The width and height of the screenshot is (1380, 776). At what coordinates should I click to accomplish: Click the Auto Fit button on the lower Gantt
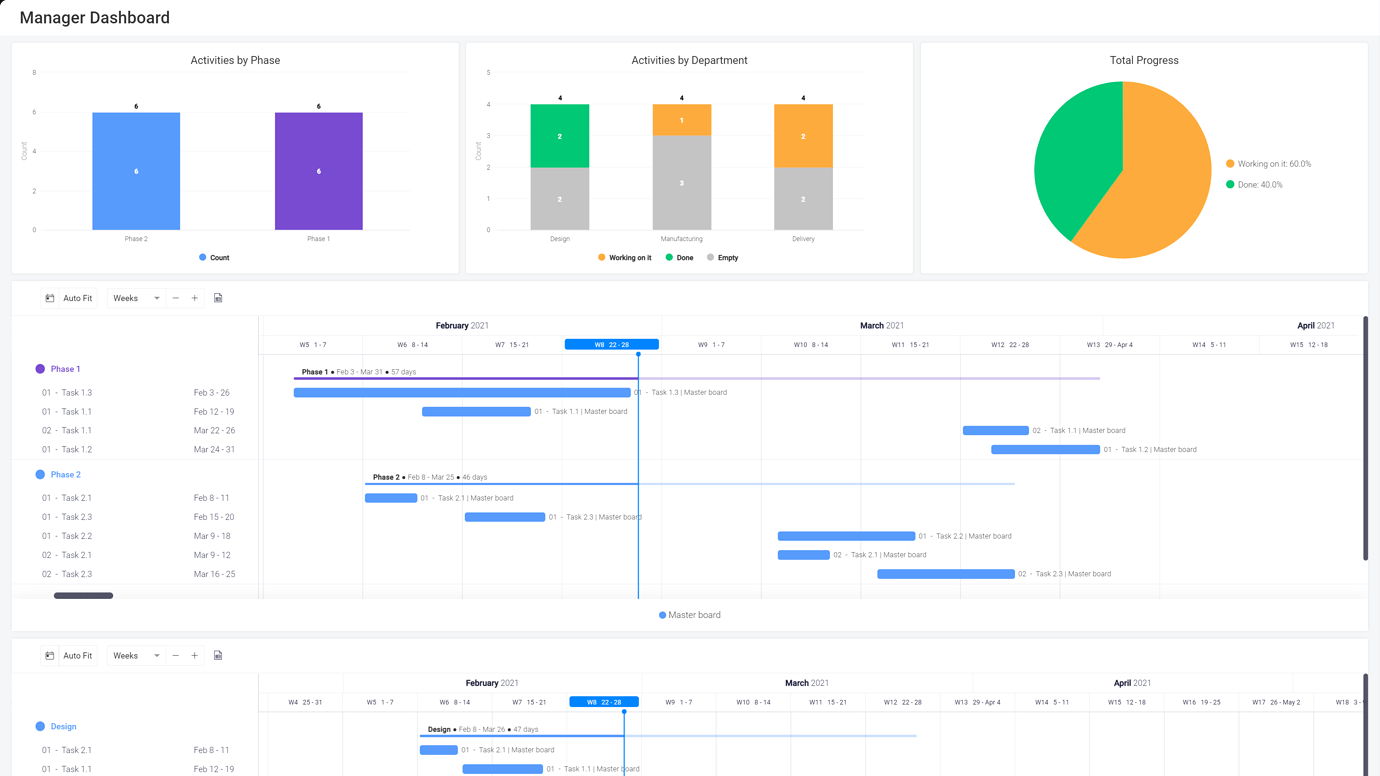77,655
